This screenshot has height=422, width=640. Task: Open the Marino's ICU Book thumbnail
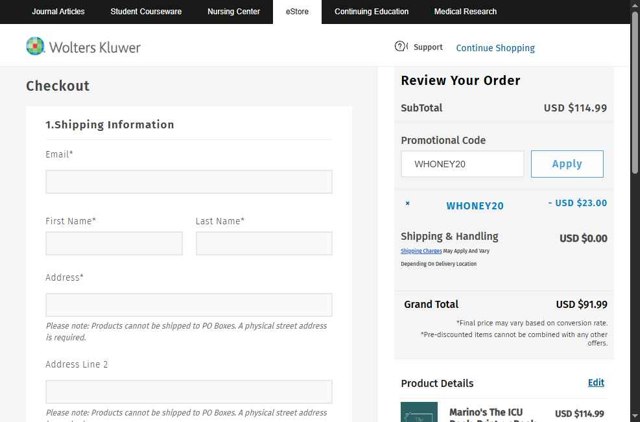pyautogui.click(x=419, y=412)
